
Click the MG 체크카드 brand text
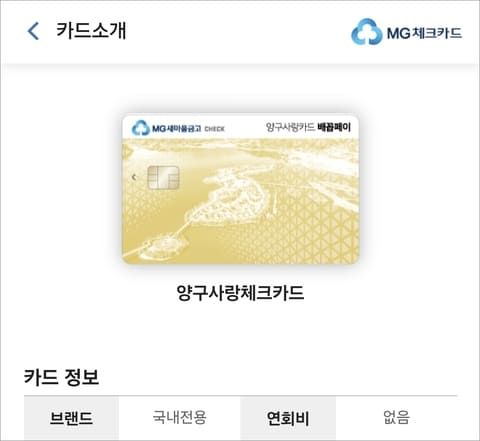point(424,33)
